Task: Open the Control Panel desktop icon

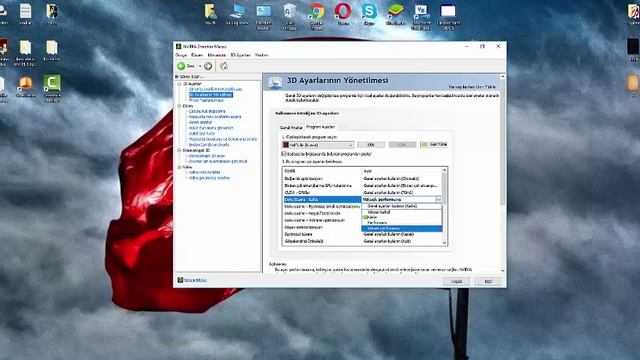Action: [x=263, y=11]
